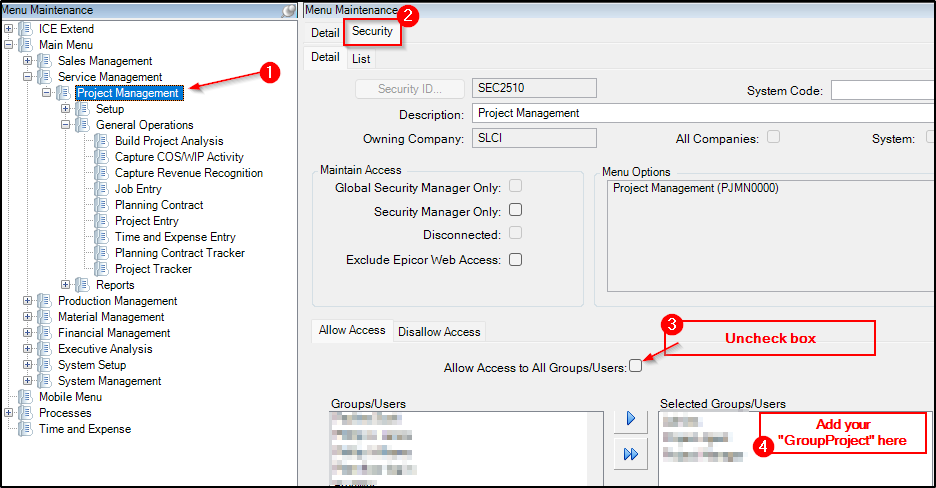936x488 pixels.
Task: Expand the ICE Extend node
Action: point(8,29)
